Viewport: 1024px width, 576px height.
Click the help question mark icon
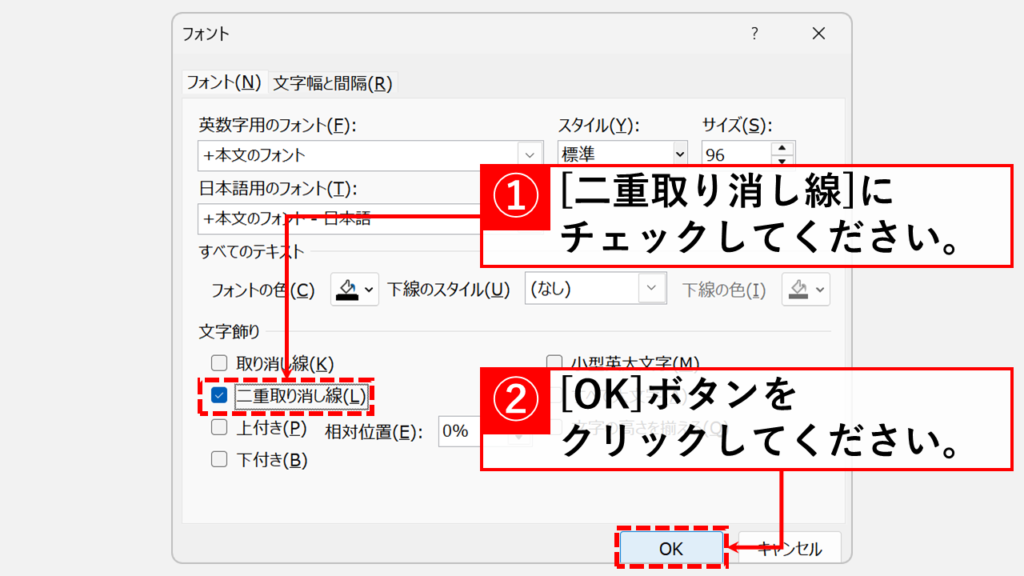755,34
